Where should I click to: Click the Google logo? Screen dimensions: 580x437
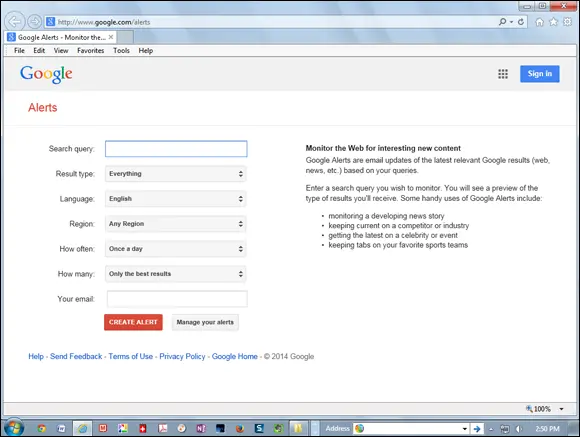point(46,74)
